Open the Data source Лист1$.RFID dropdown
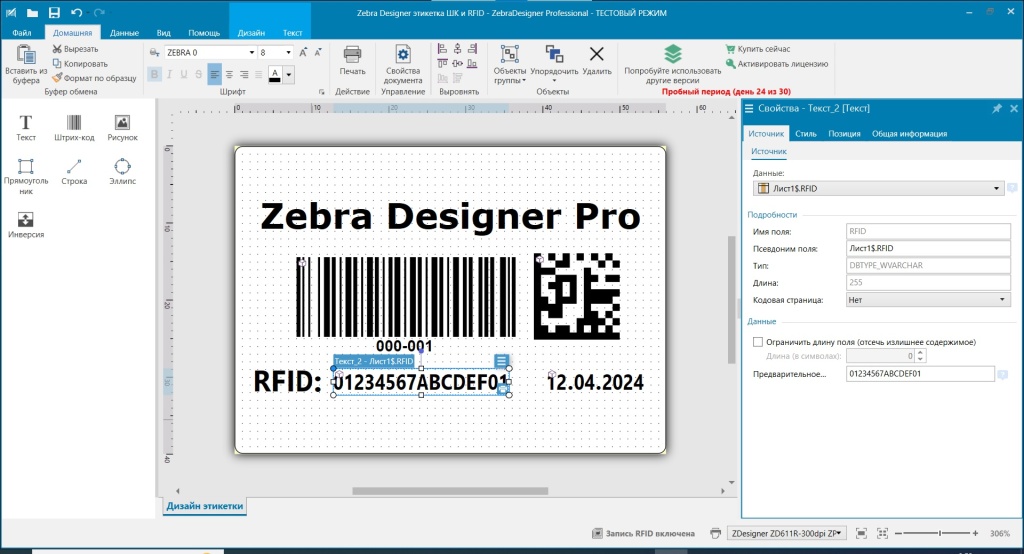 pyautogui.click(x=996, y=188)
